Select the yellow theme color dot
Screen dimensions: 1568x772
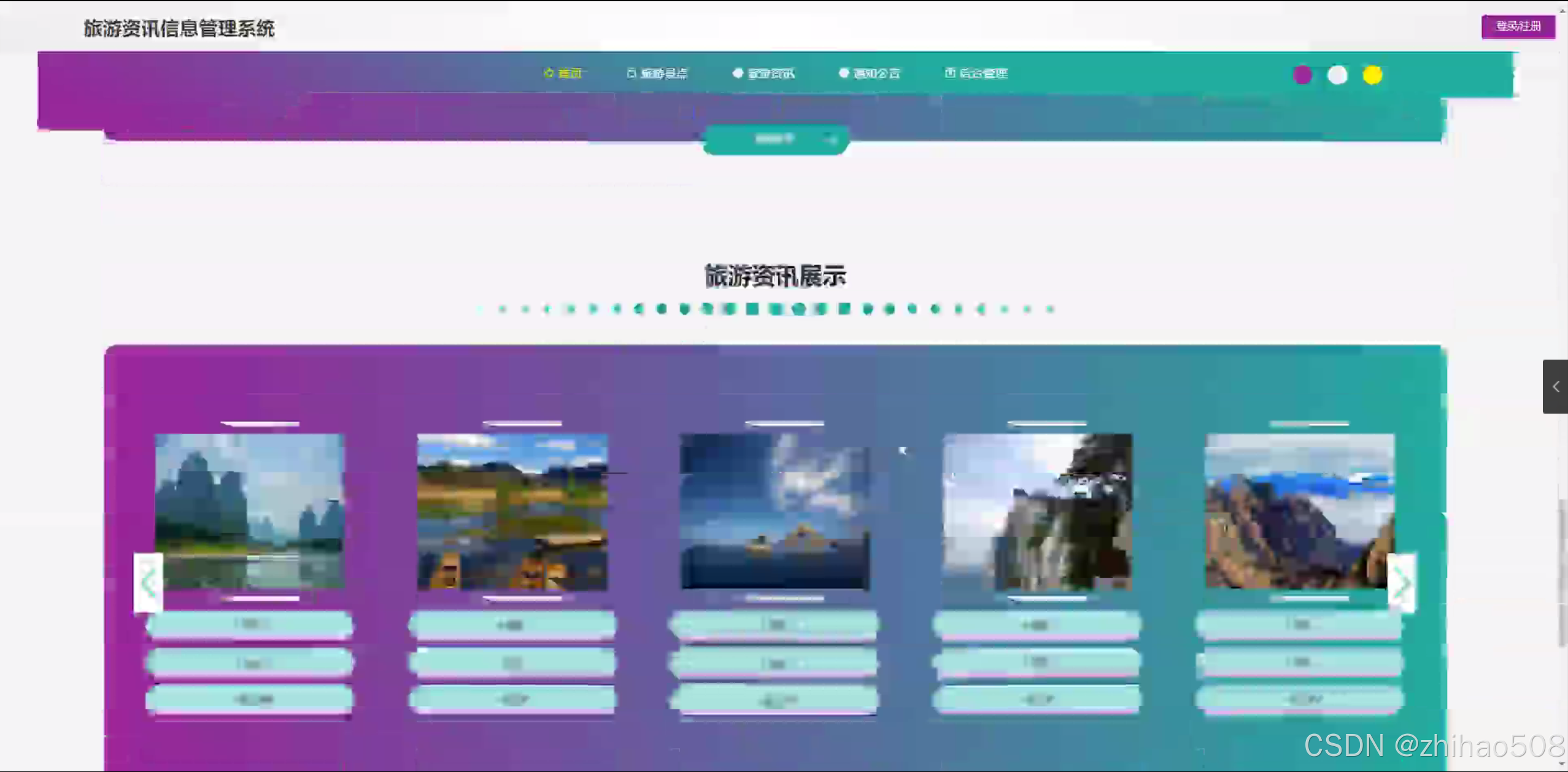[x=1372, y=75]
